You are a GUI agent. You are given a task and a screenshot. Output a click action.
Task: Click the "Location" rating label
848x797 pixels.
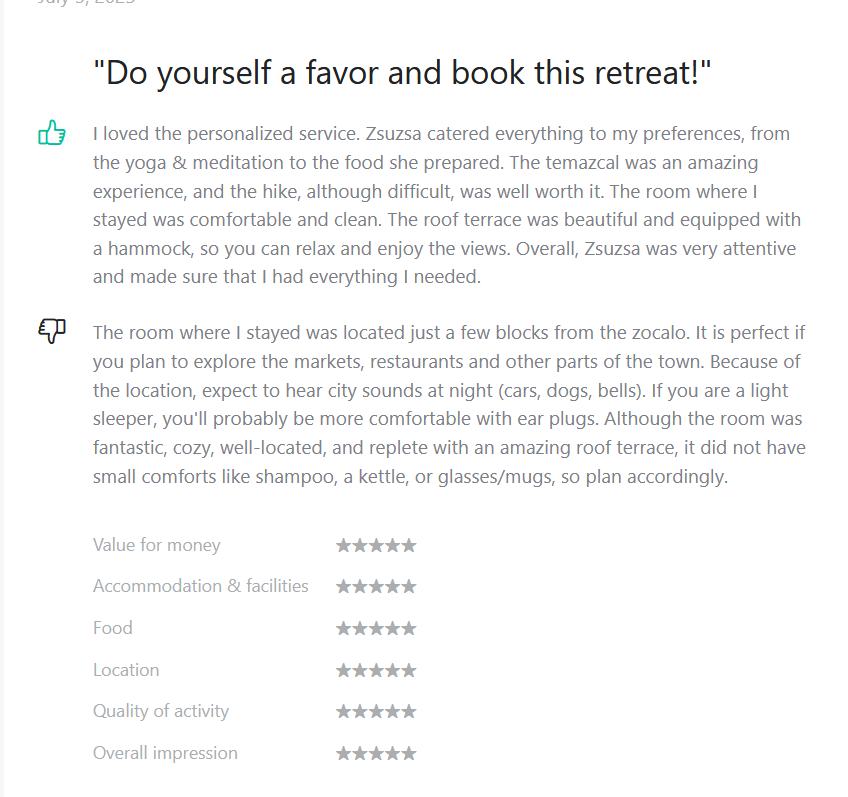pos(126,670)
